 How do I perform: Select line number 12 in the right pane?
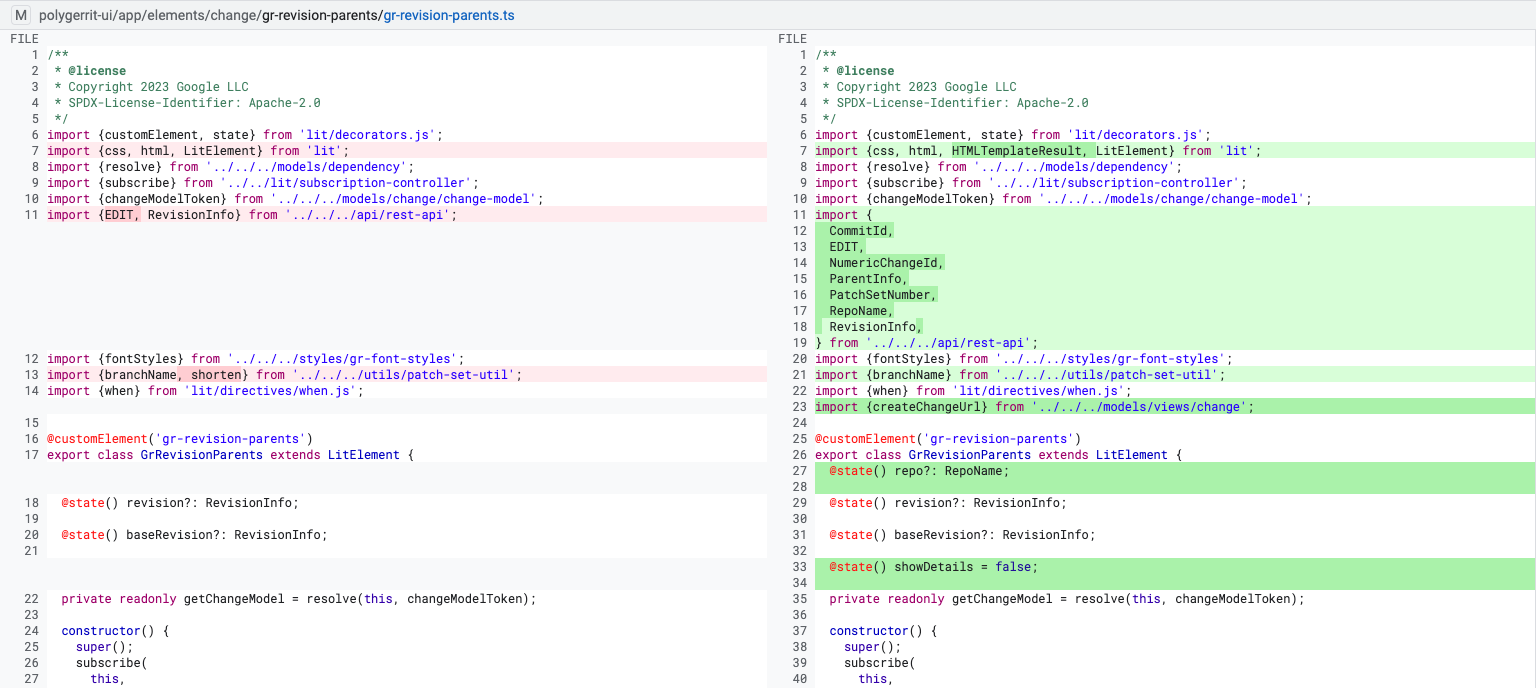(801, 230)
